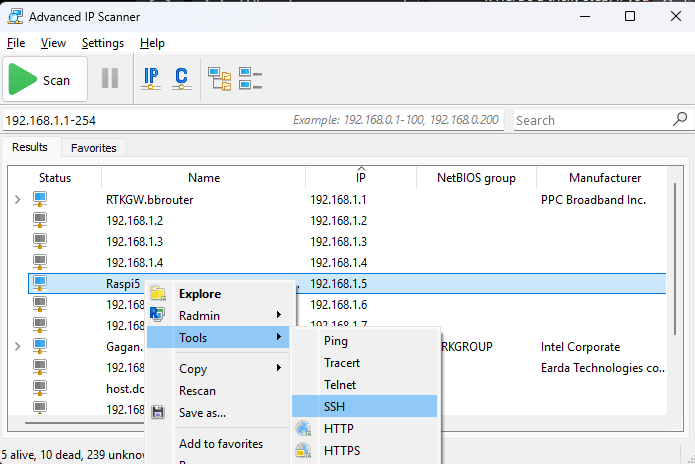The width and height of the screenshot is (695, 464).
Task: Click the Radmin icon in context menu
Action: 157,315
